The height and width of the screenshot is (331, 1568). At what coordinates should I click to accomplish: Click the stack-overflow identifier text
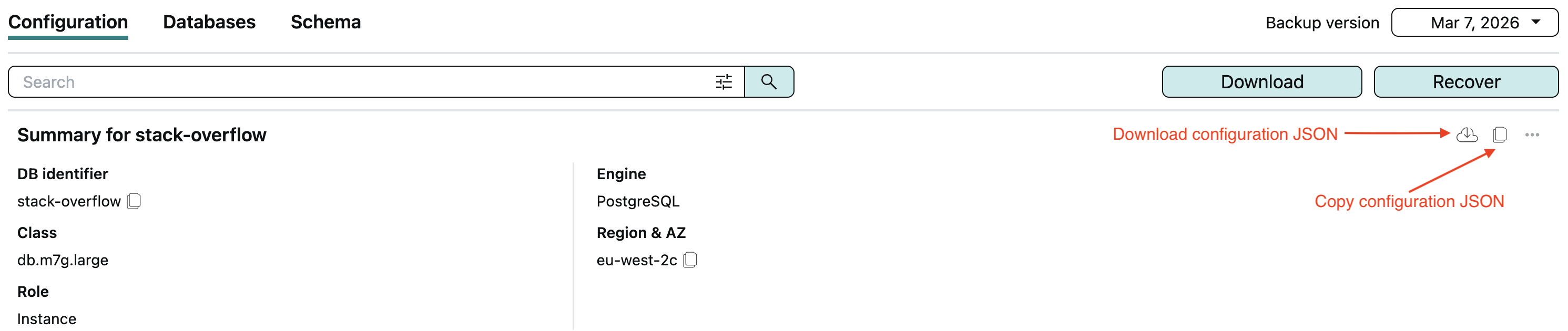(x=69, y=201)
